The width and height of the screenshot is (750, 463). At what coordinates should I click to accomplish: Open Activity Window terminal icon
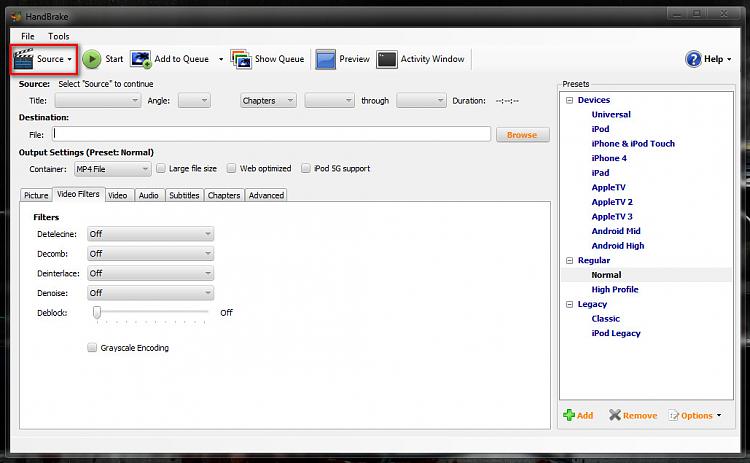tap(386, 59)
